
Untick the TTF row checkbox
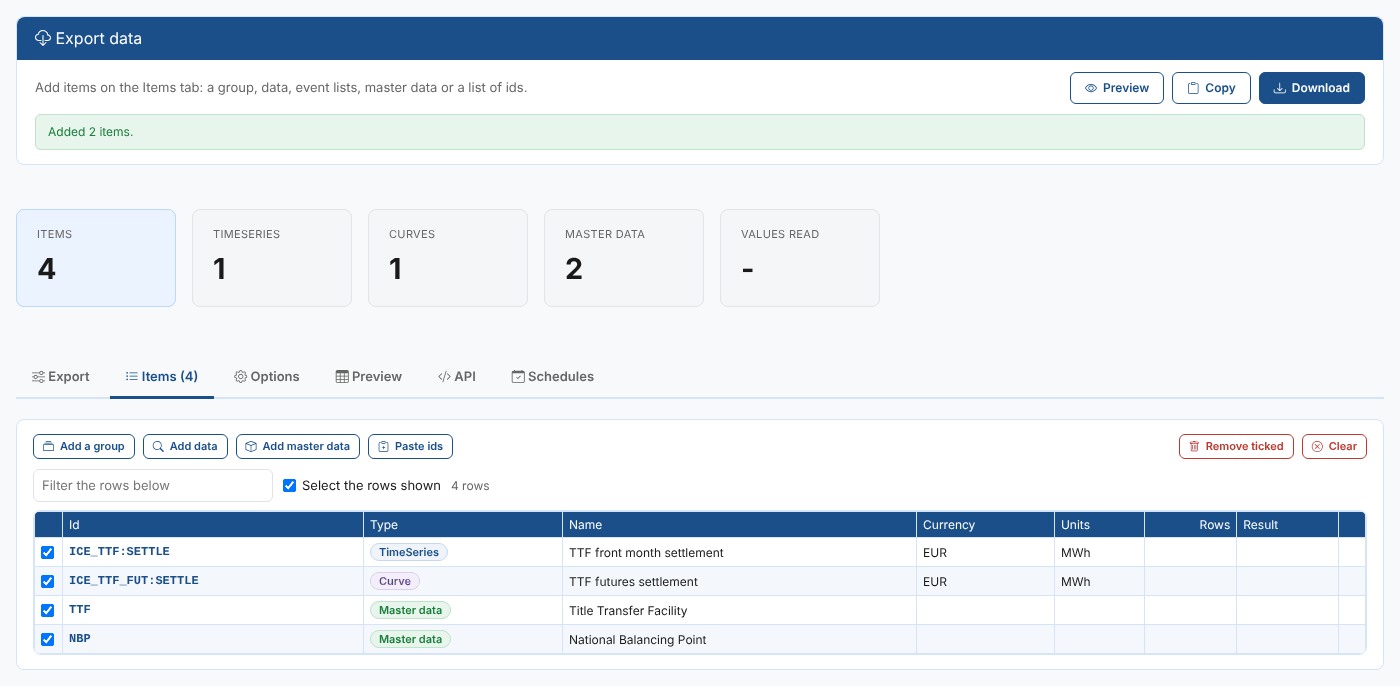point(47,610)
